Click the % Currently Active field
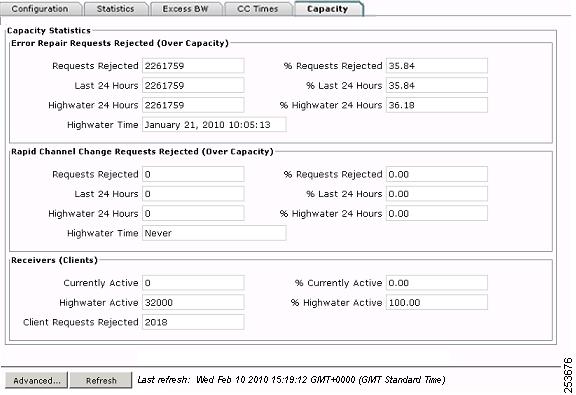This screenshot has height=395, width=576. (x=437, y=283)
